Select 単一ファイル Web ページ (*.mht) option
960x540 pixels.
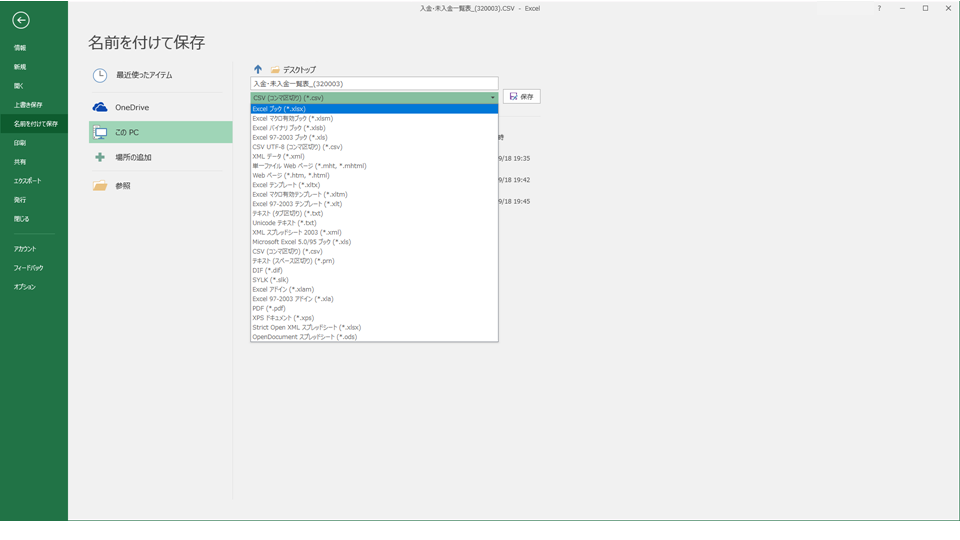tap(374, 166)
